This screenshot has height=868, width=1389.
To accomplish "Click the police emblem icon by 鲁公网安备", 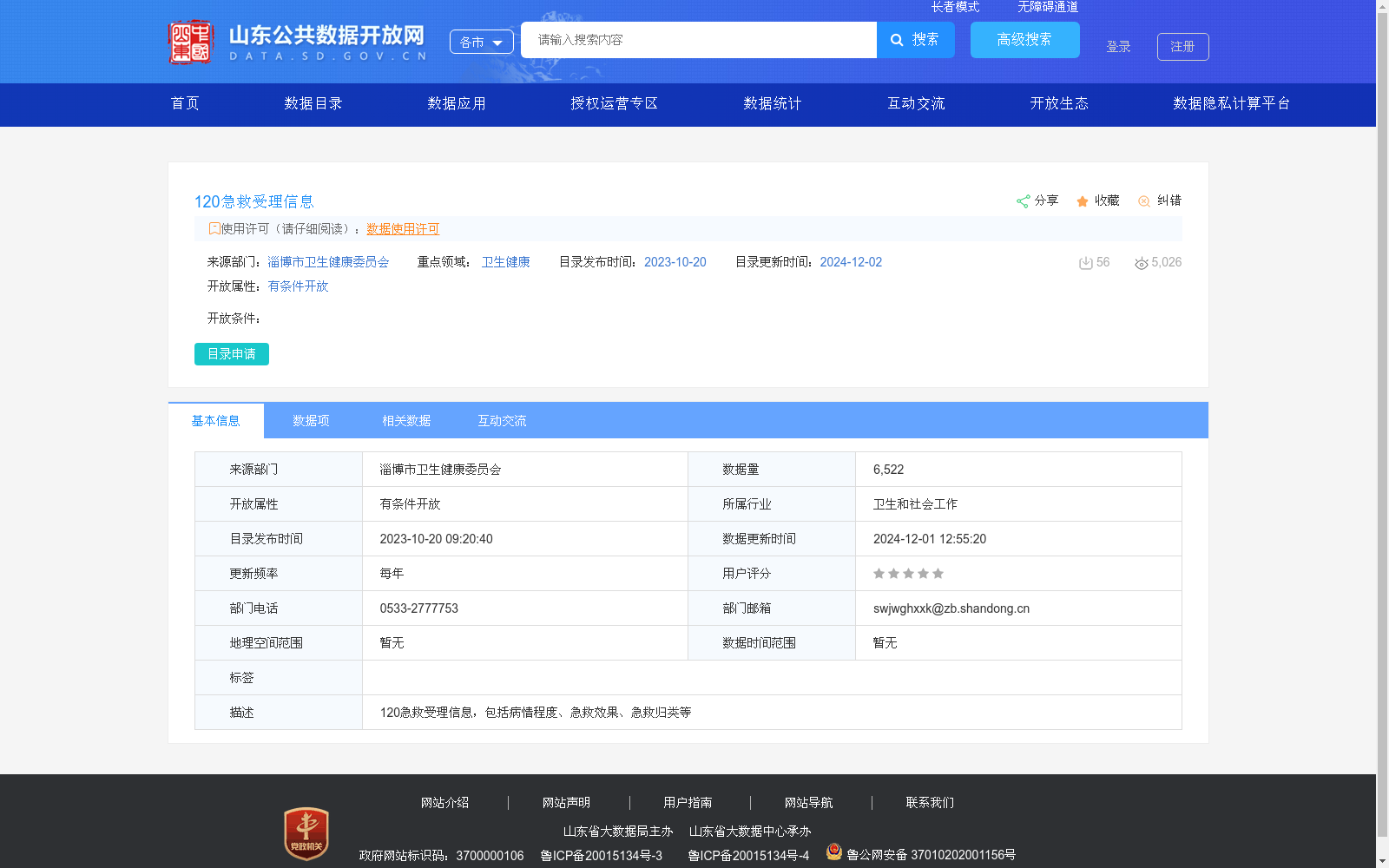I will (x=834, y=852).
